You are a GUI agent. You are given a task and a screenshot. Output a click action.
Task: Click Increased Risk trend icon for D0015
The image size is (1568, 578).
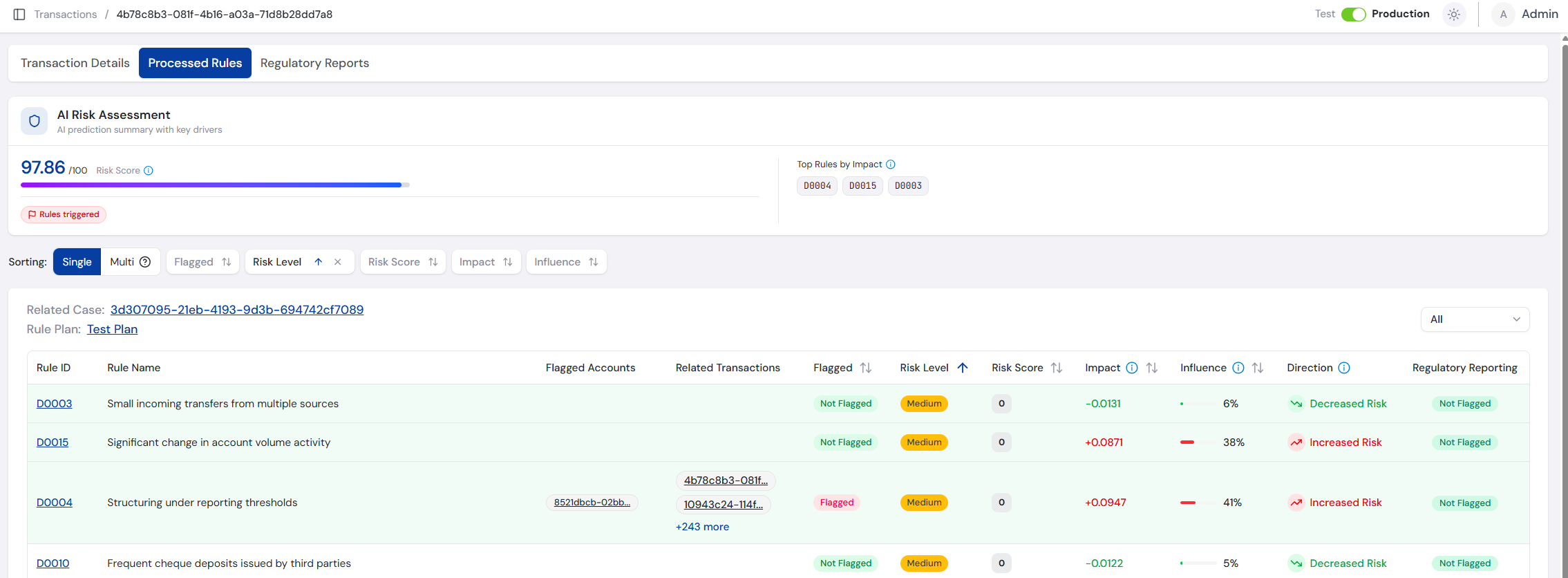point(1296,442)
